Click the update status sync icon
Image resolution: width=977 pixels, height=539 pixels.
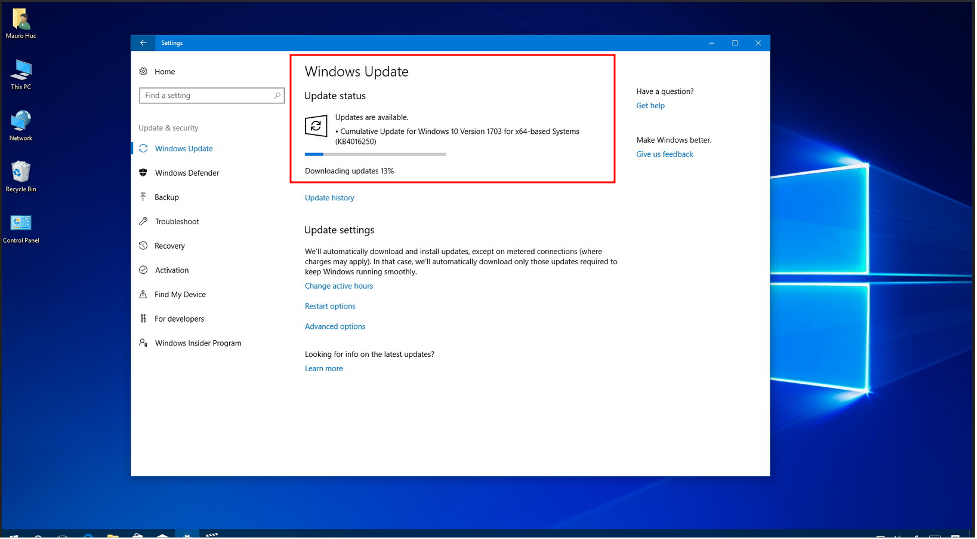[x=316, y=126]
